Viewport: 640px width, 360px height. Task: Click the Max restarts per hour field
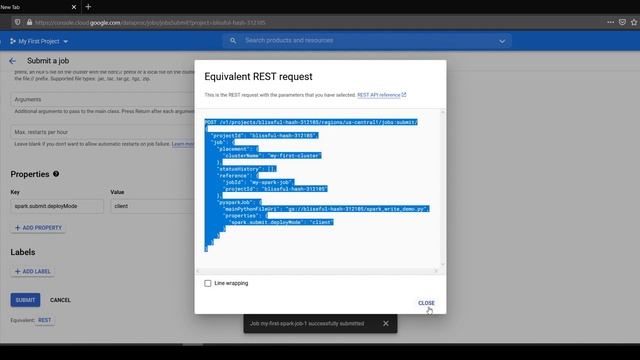[103, 132]
